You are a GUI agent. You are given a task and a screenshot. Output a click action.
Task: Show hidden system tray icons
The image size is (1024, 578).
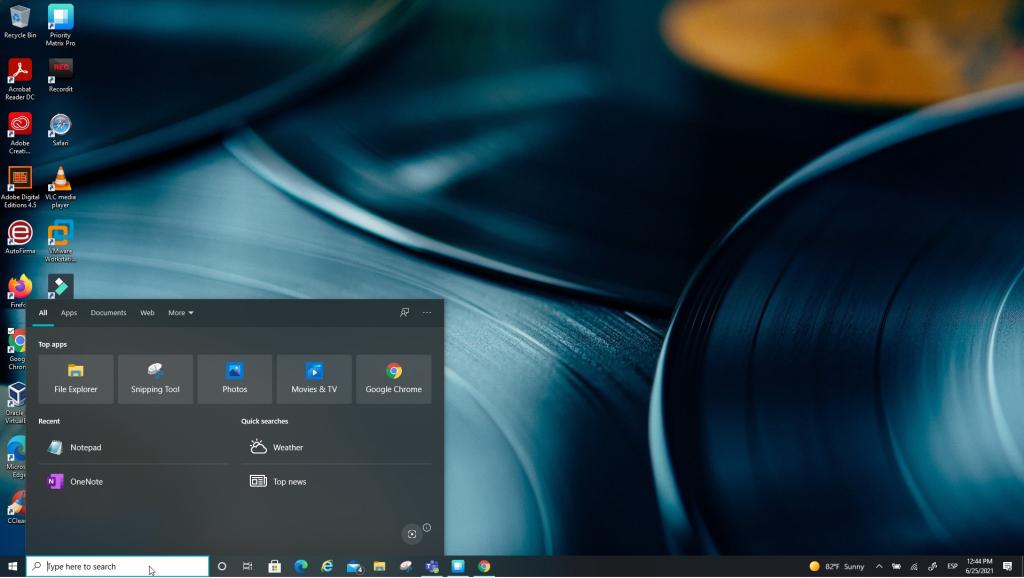pyautogui.click(x=879, y=566)
